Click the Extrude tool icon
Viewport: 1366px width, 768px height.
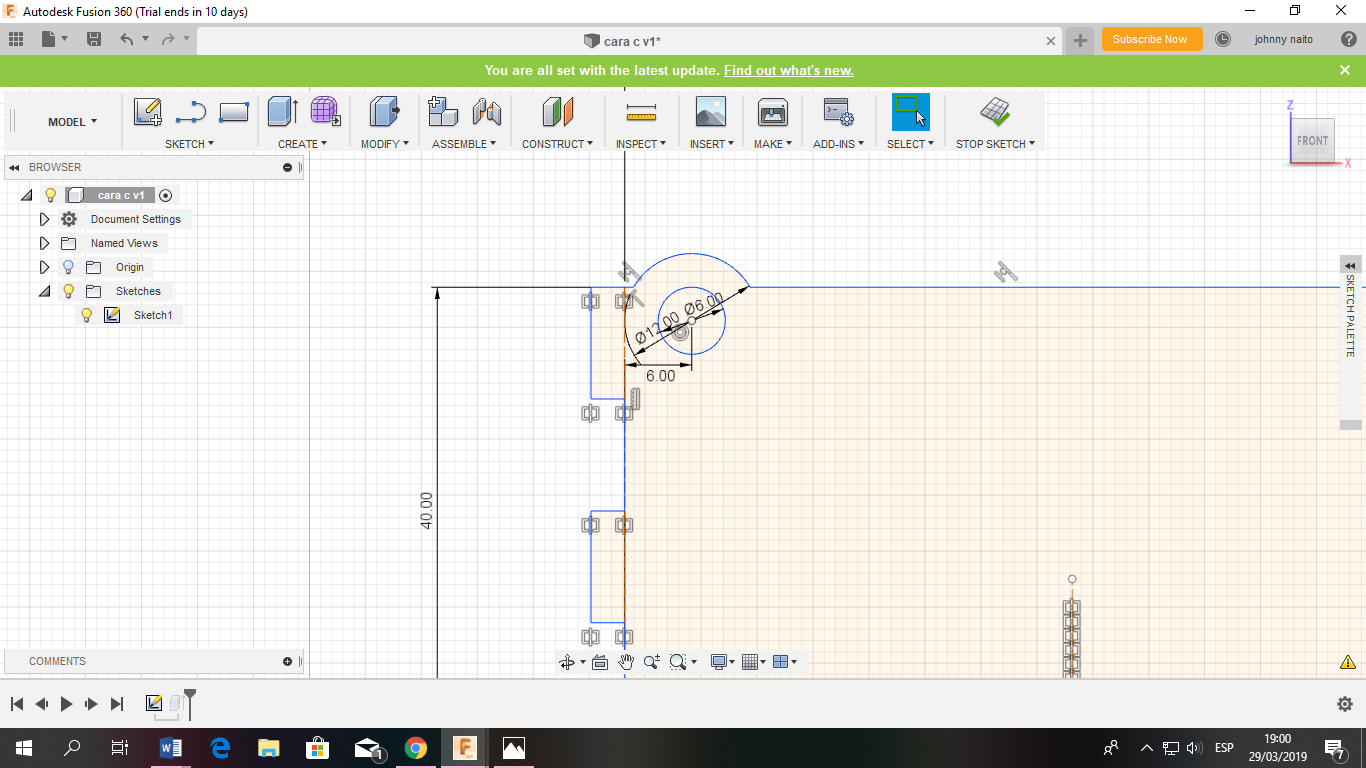pos(282,111)
